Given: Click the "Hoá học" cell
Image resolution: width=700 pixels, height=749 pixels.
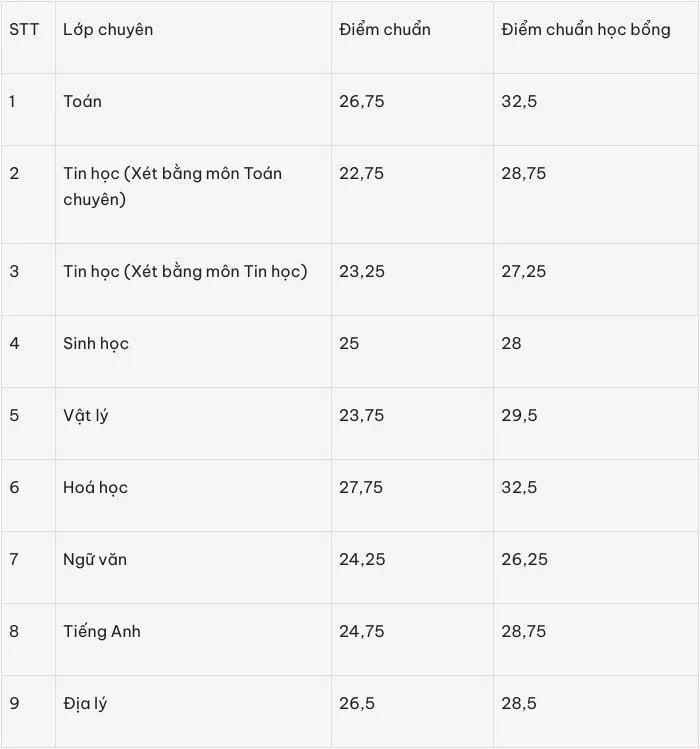Looking at the screenshot, I should [193, 495].
